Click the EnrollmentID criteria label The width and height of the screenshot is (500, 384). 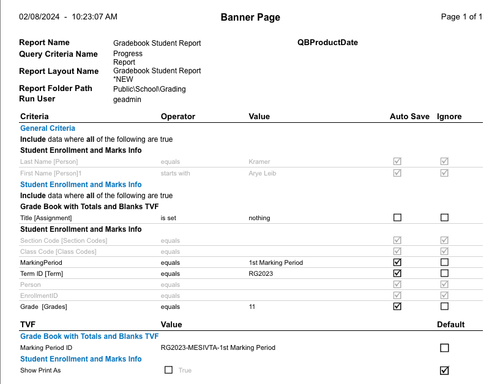point(39,296)
